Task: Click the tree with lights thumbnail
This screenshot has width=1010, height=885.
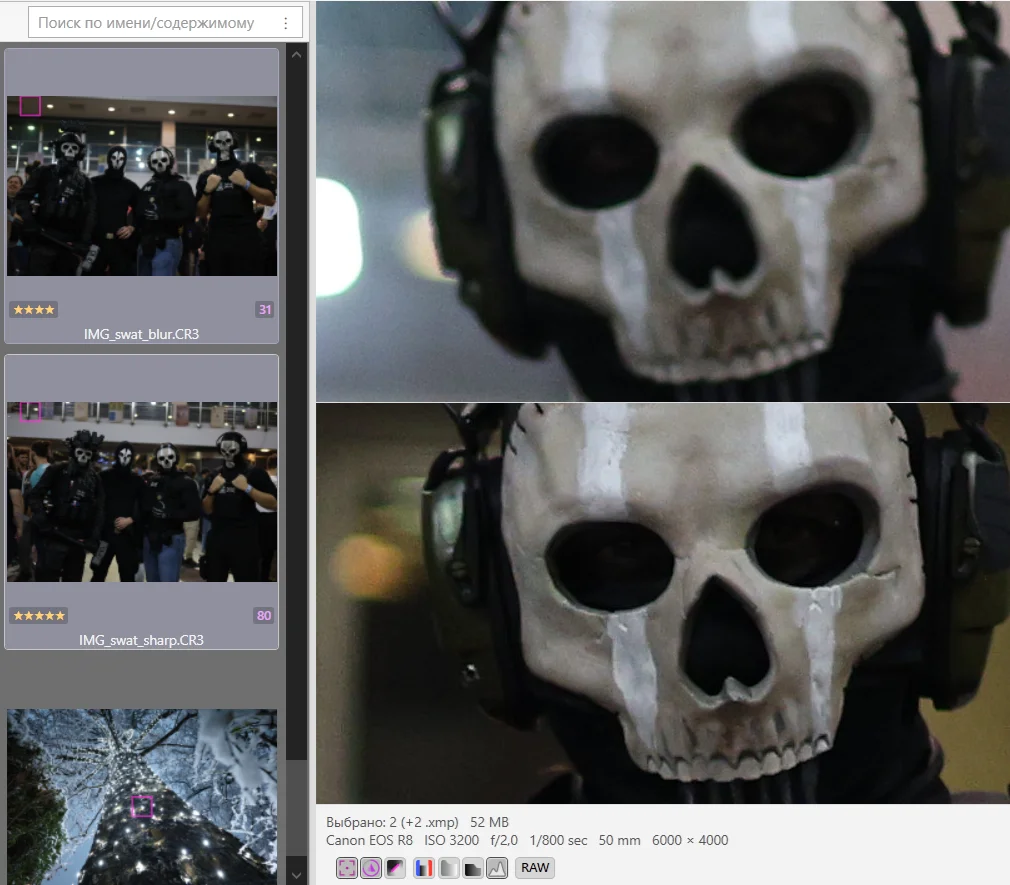Action: [142, 797]
